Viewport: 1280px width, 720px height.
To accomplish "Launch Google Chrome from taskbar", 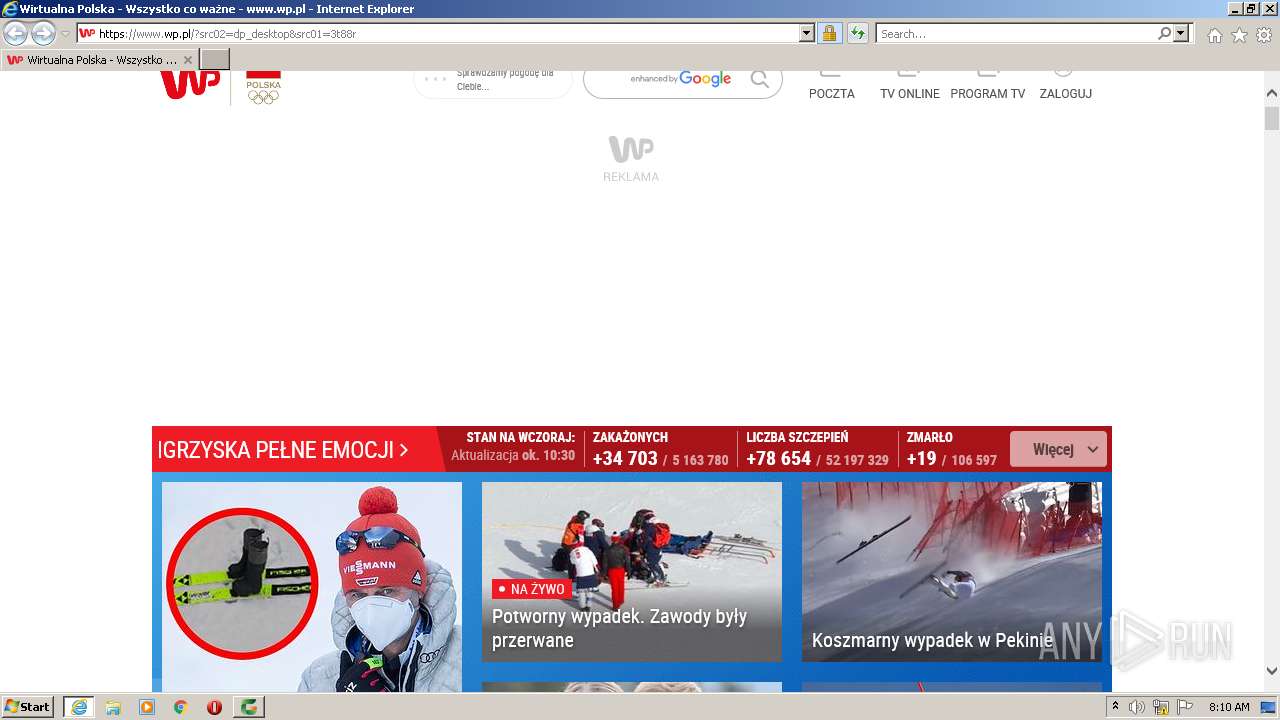I will coord(181,707).
